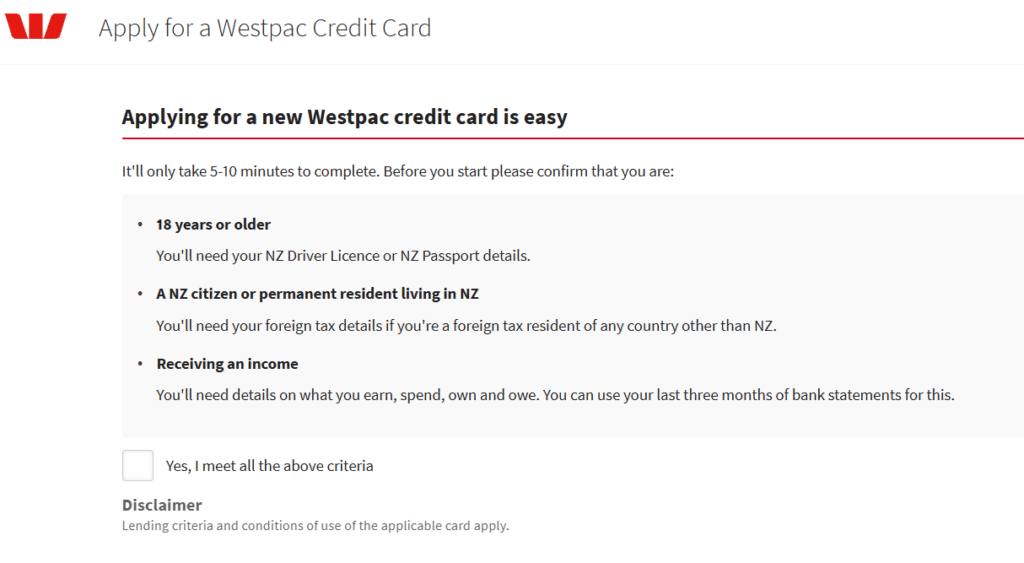This screenshot has width=1024, height=563.
Task: Click the red Westpac logo
Action: (x=36, y=26)
